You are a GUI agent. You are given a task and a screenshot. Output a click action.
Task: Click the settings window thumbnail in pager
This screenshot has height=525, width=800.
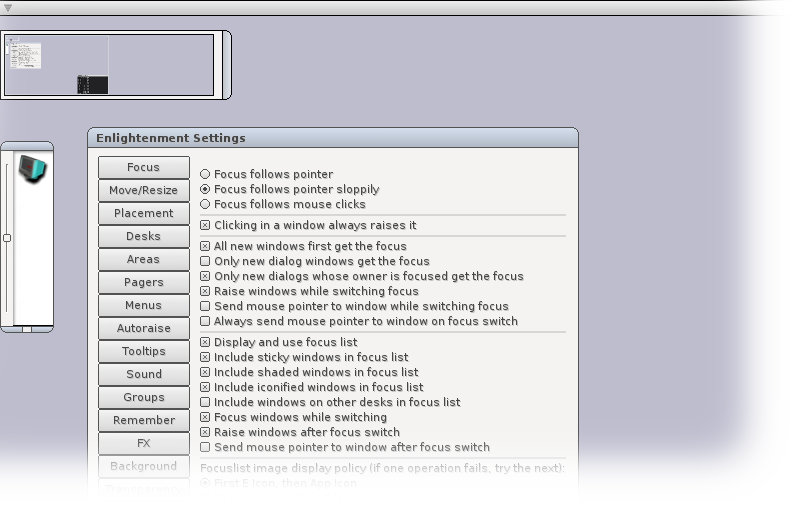26,56
